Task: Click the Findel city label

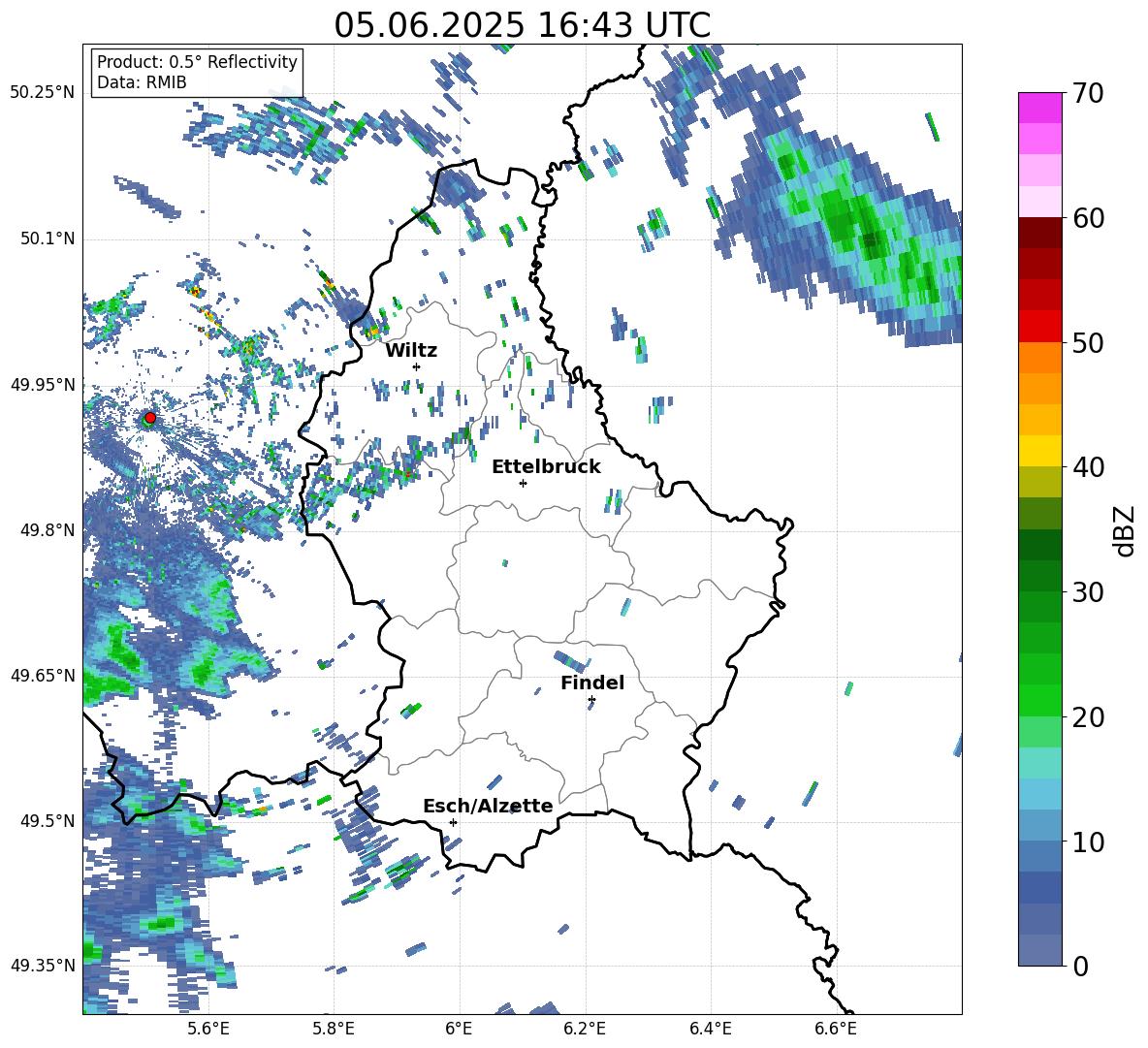Action: [592, 683]
